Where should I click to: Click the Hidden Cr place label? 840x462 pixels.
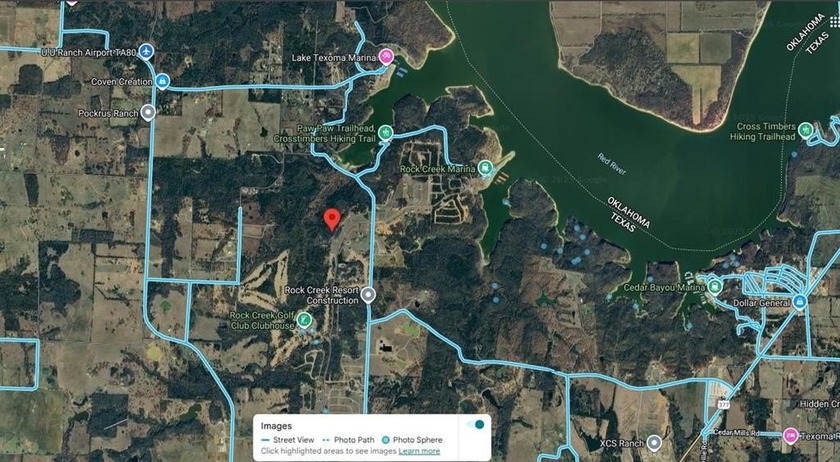pyautogui.click(x=820, y=404)
